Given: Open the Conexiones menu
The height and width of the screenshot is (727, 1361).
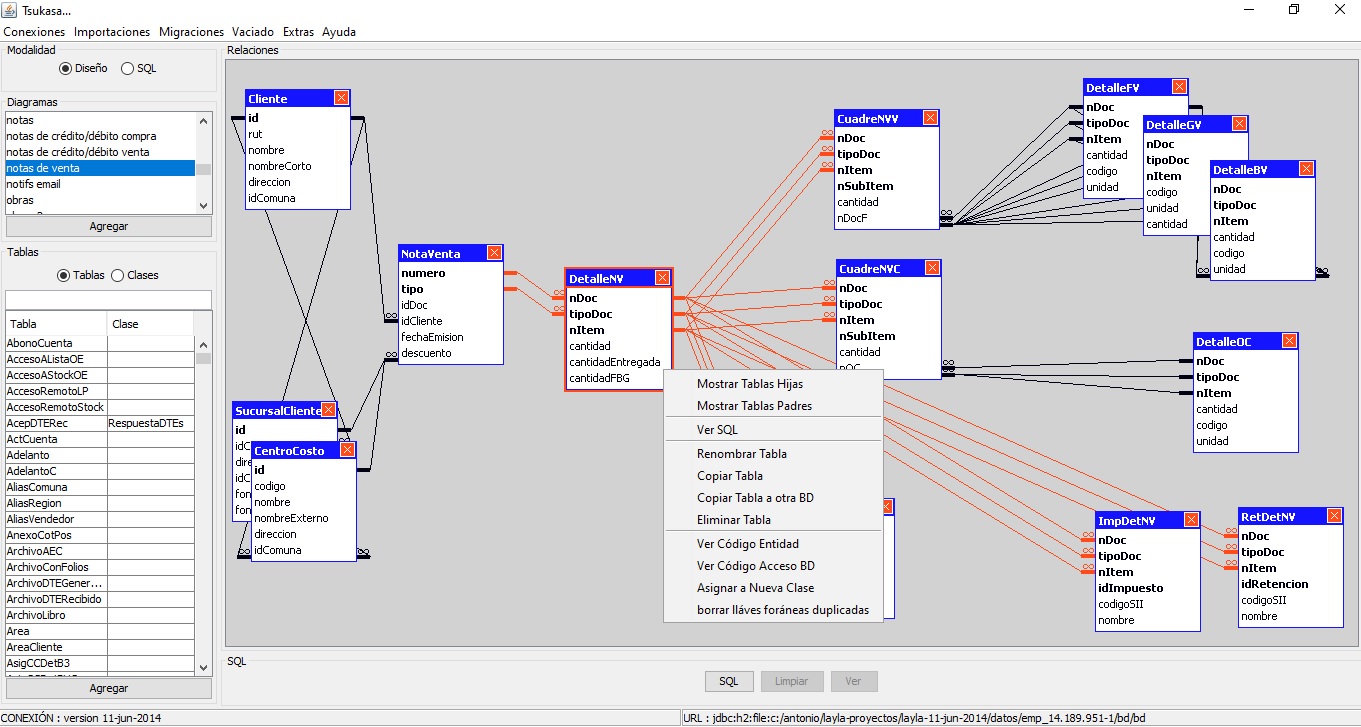Looking at the screenshot, I should (x=34, y=32).
